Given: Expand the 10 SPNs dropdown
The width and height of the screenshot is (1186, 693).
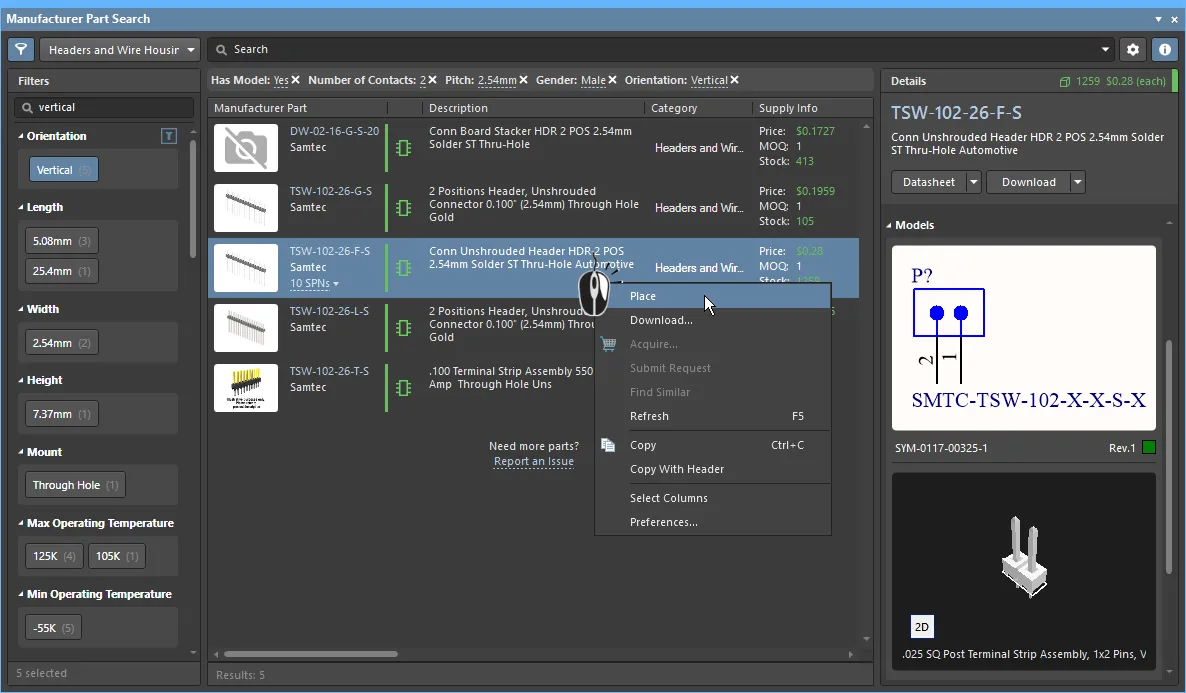Looking at the screenshot, I should coord(314,284).
